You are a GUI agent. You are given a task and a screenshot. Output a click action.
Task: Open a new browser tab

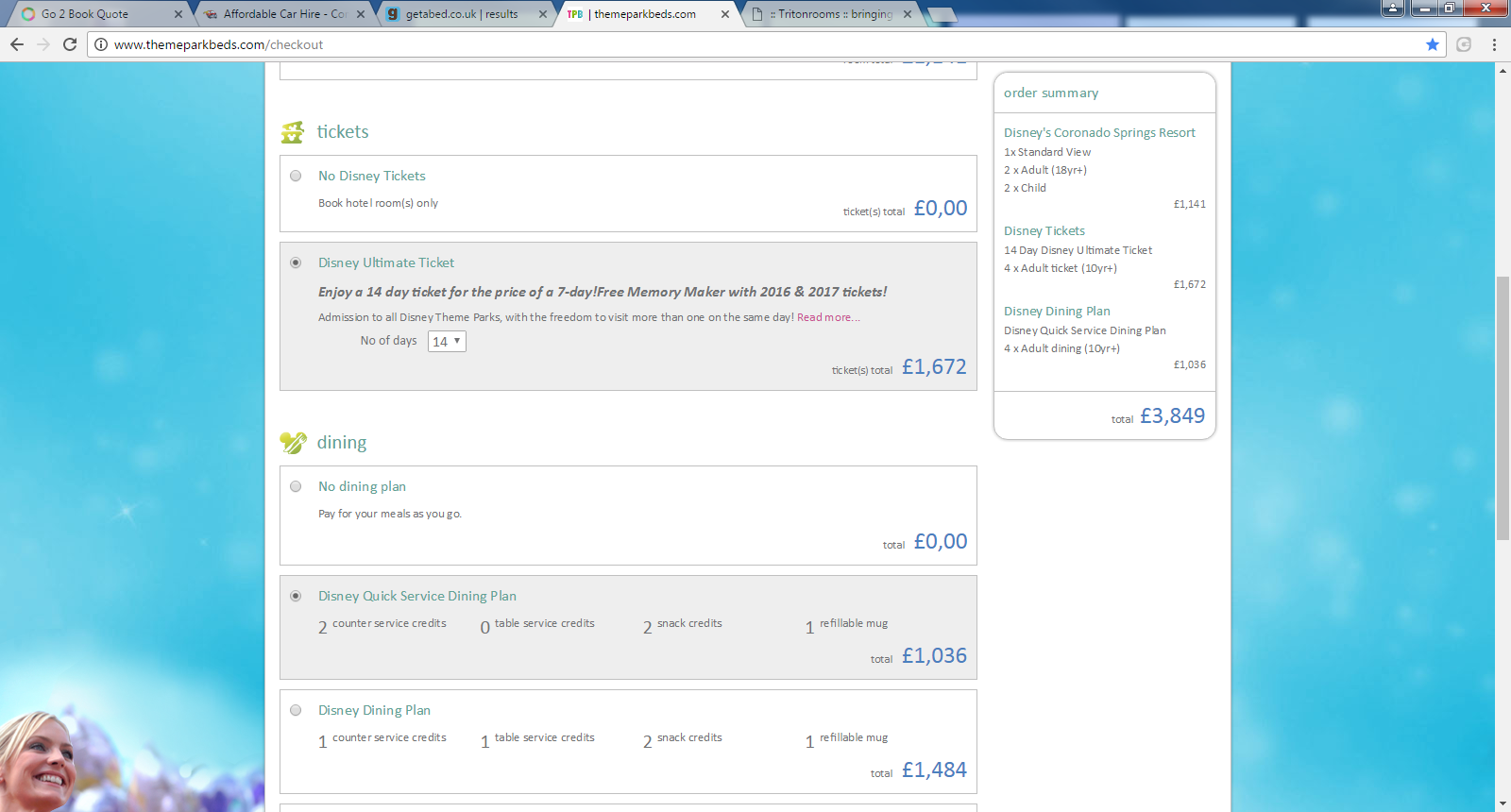pyautogui.click(x=942, y=14)
